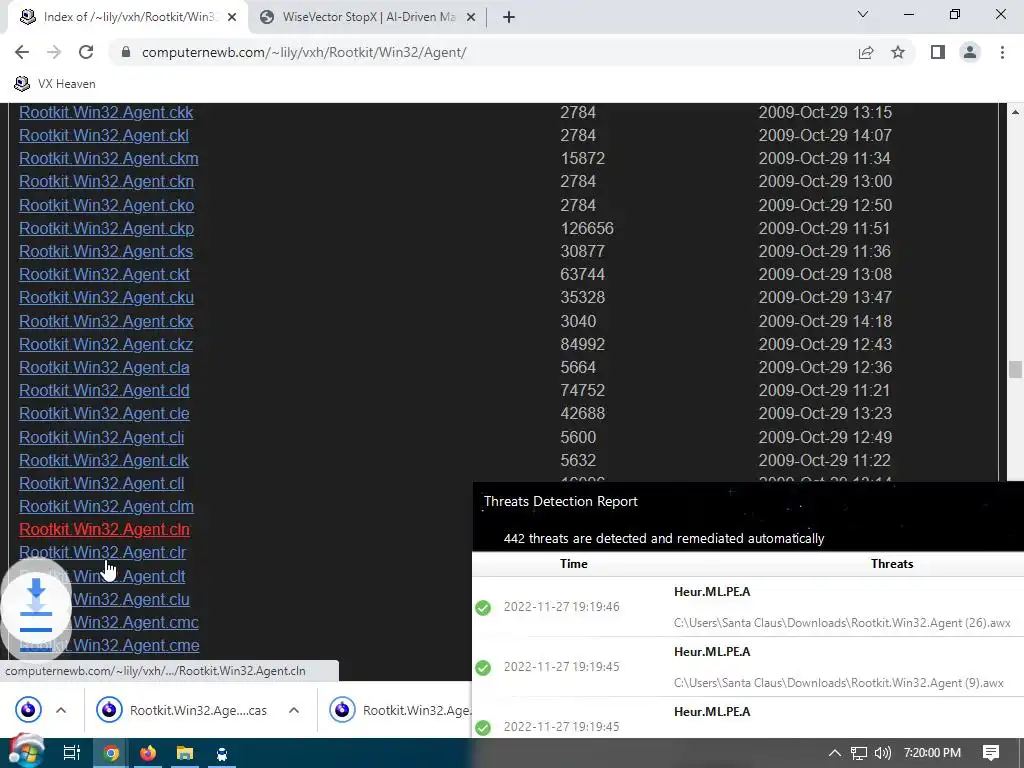
Task: Click the 2009-Oct-29 14:18 date entry
Action: [825, 321]
